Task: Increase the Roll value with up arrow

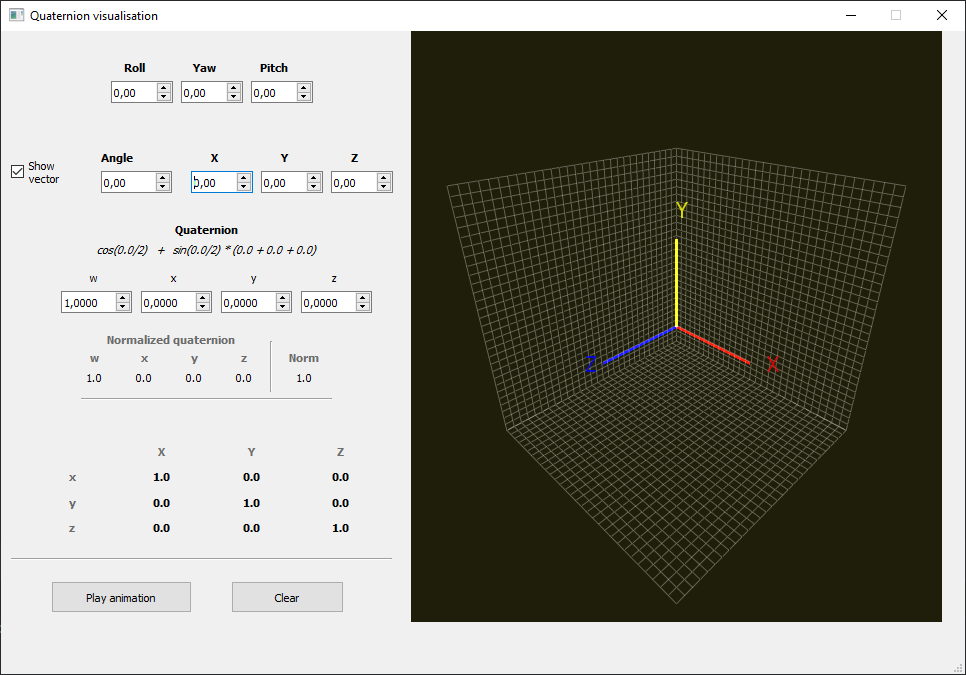Action: click(164, 87)
